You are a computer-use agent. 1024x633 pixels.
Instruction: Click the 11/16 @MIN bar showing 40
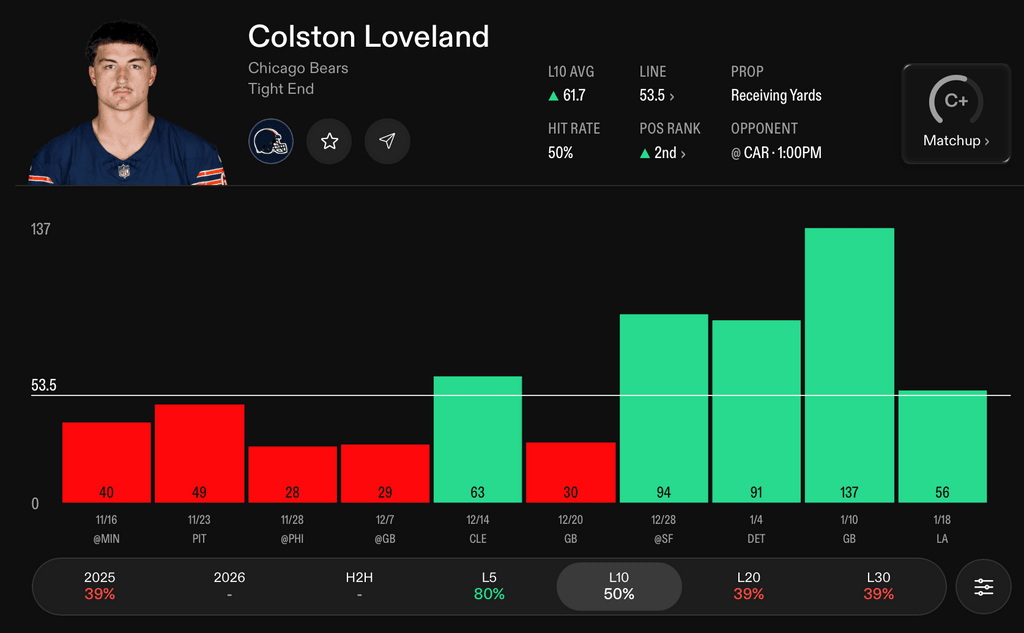pyautogui.click(x=106, y=463)
